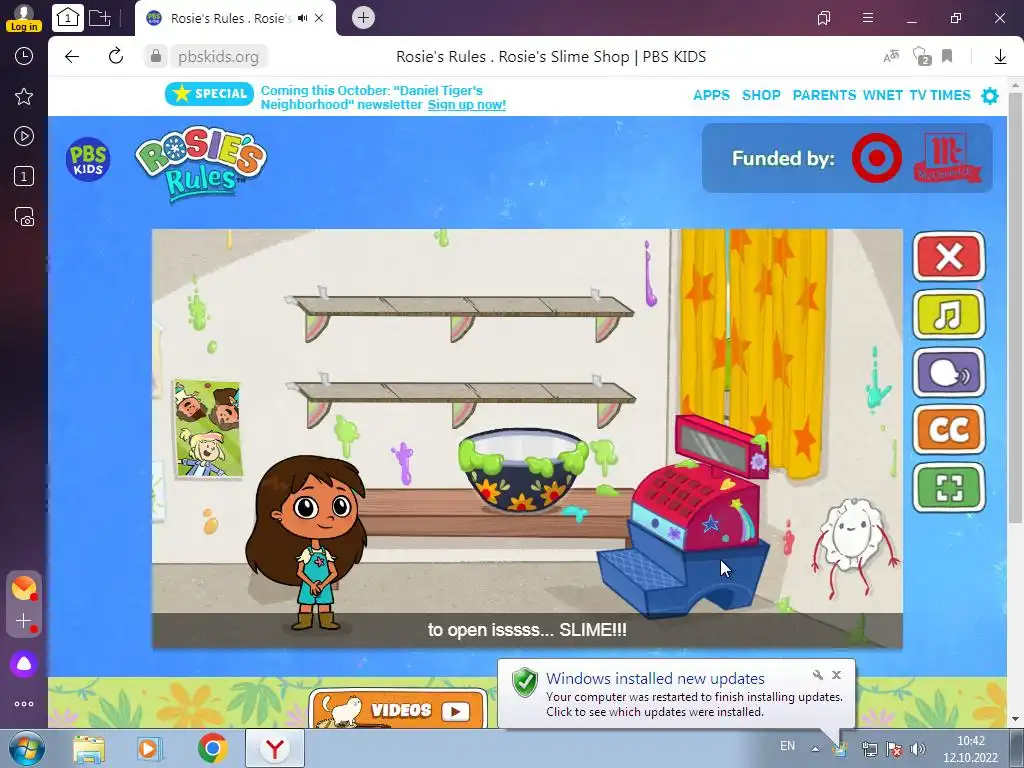Click the volume speaker tray icon

(918, 749)
